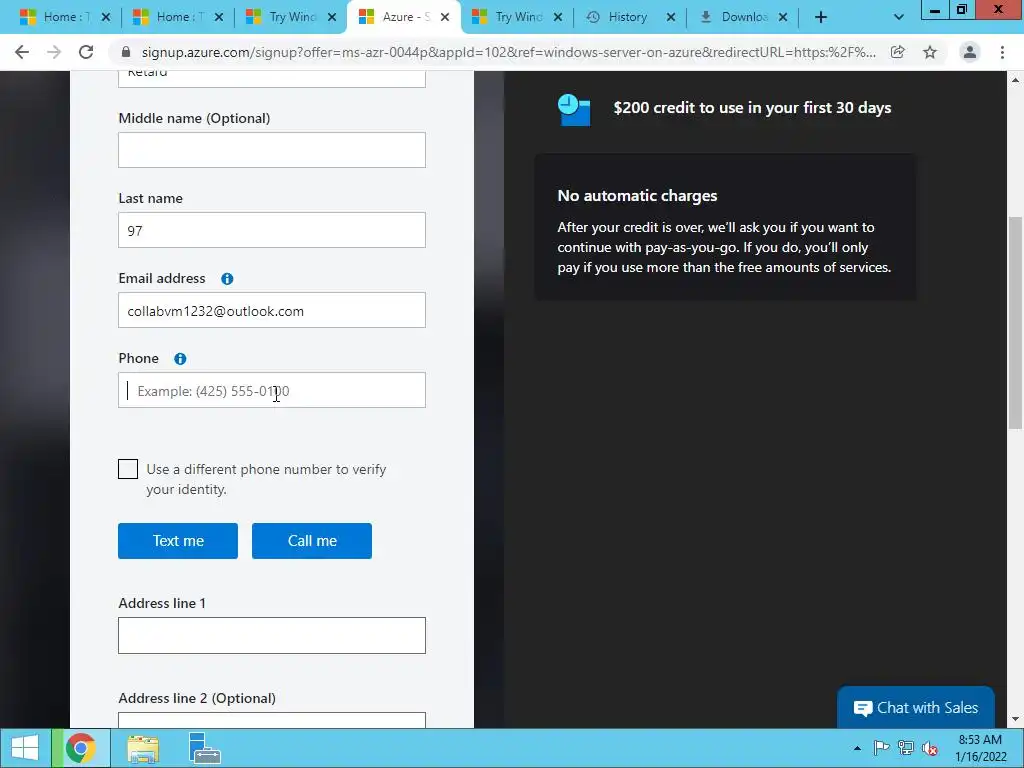Bookmark this page with the star icon
The height and width of the screenshot is (768, 1024).
[x=930, y=52]
